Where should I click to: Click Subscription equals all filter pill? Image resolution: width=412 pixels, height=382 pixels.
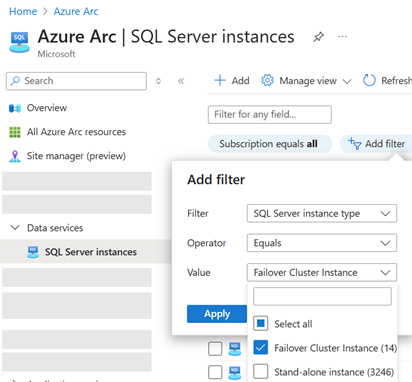(270, 144)
